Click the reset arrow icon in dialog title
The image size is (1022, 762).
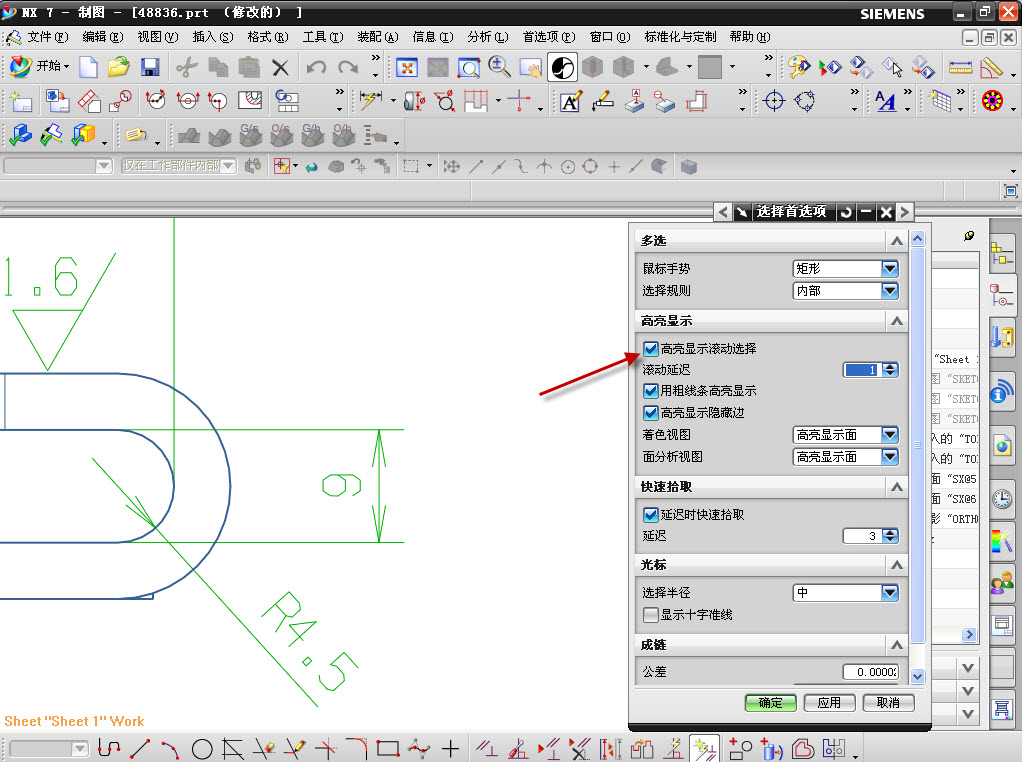pyautogui.click(x=845, y=212)
